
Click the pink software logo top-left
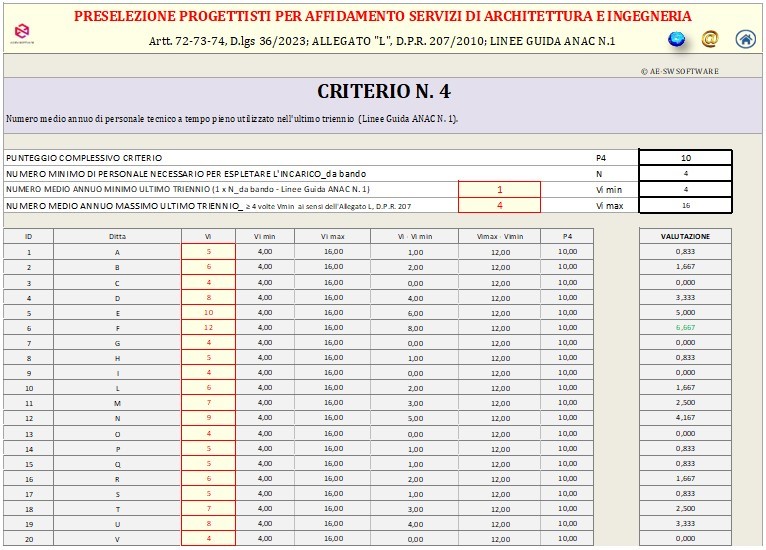click(22, 35)
